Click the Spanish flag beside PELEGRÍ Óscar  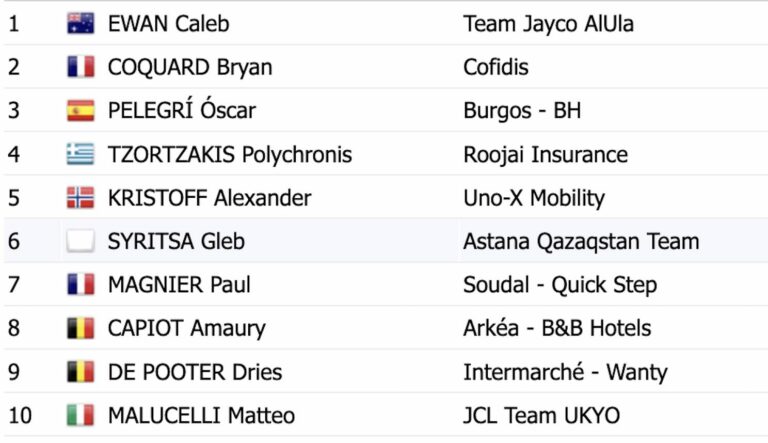pos(80,111)
